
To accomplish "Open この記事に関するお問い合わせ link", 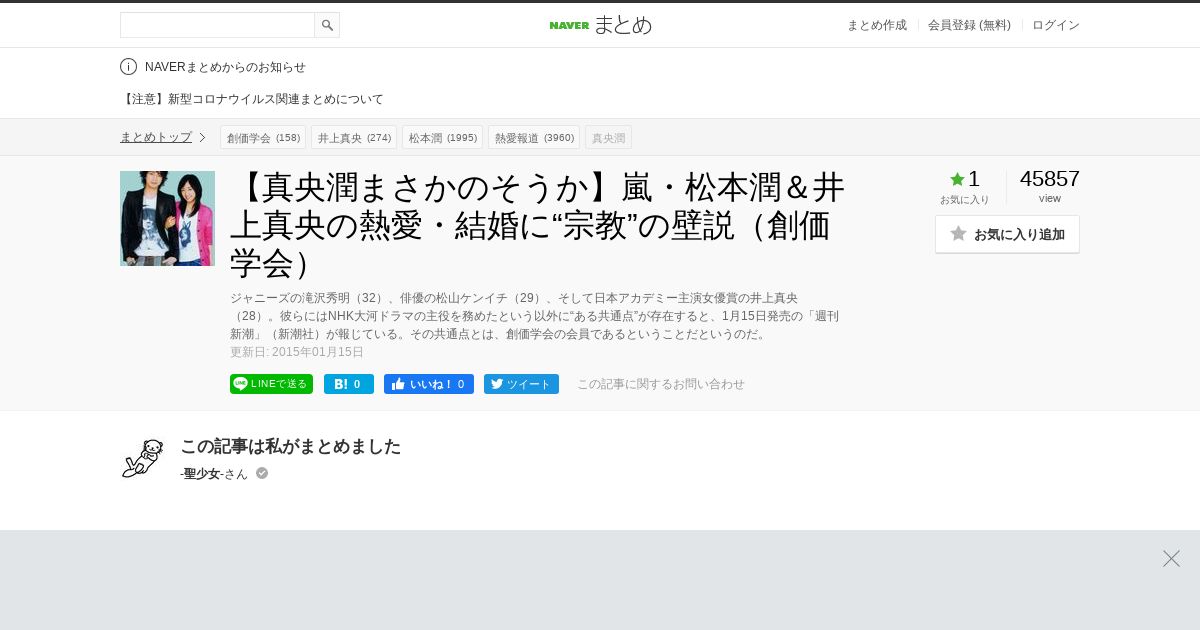I will pos(661,384).
